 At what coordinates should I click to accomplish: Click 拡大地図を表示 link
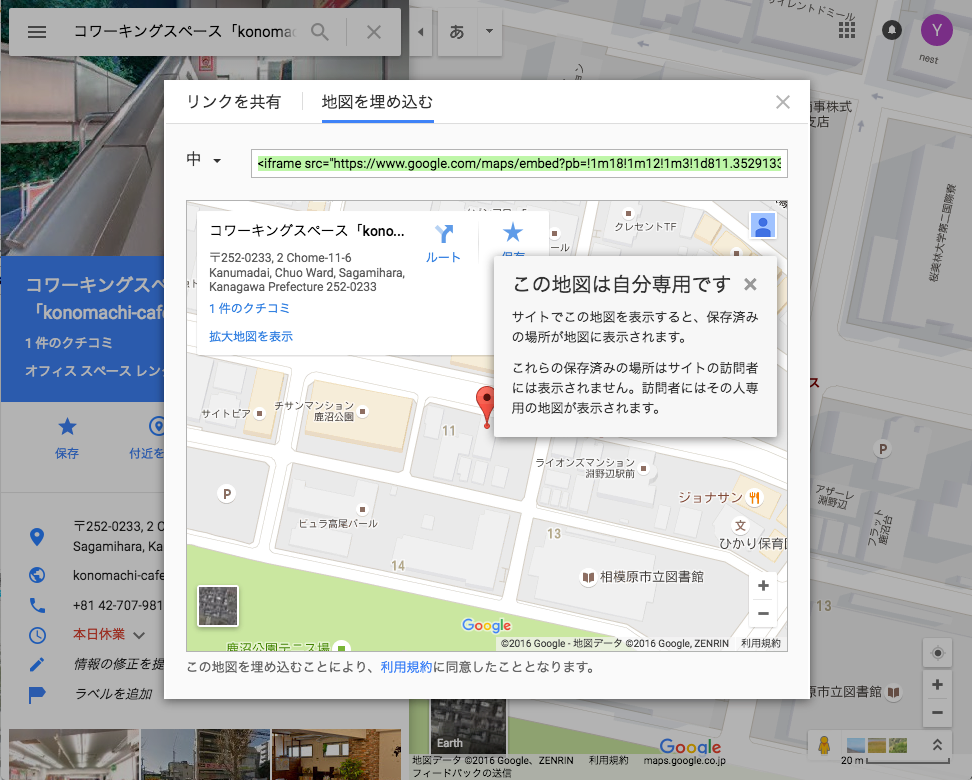251,336
